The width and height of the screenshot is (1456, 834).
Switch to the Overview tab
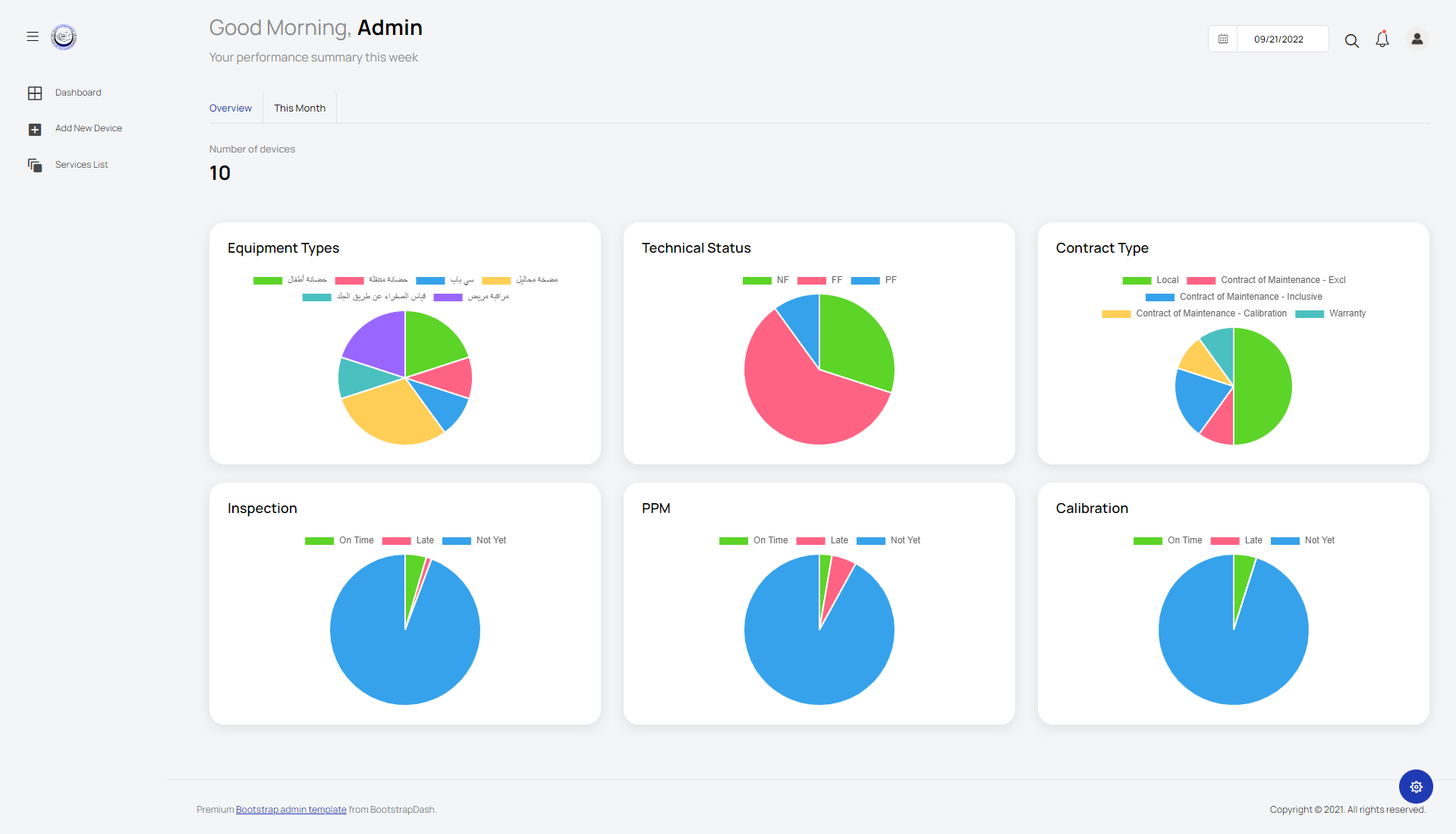click(x=231, y=109)
